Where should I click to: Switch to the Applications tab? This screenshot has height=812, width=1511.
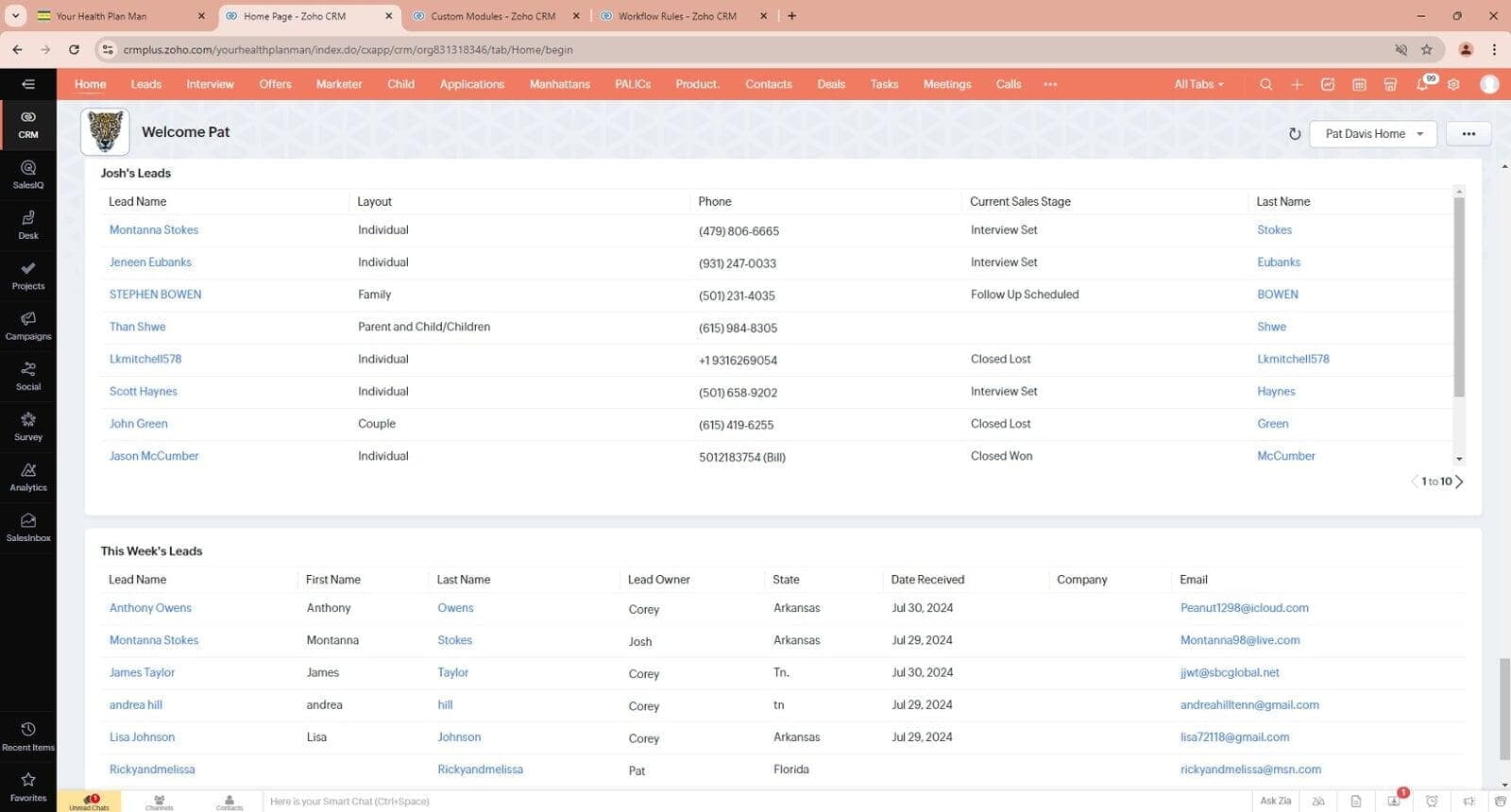coord(471,84)
